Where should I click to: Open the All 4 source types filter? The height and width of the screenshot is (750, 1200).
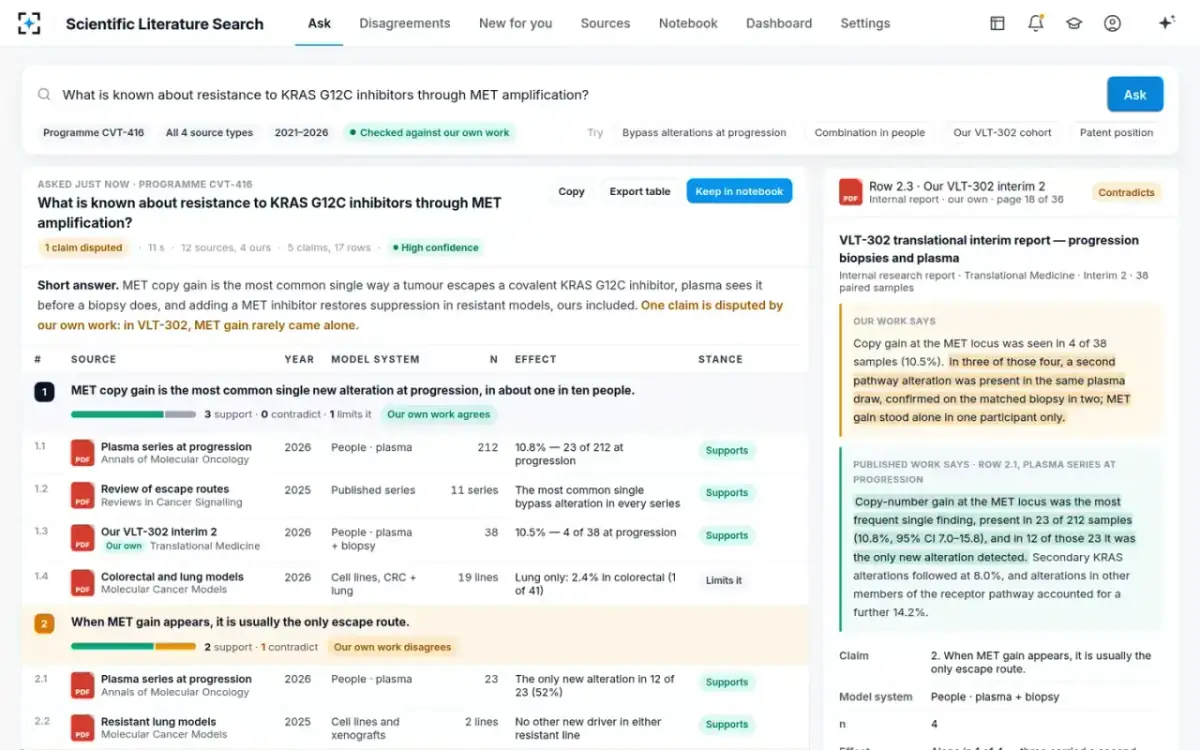(x=209, y=132)
